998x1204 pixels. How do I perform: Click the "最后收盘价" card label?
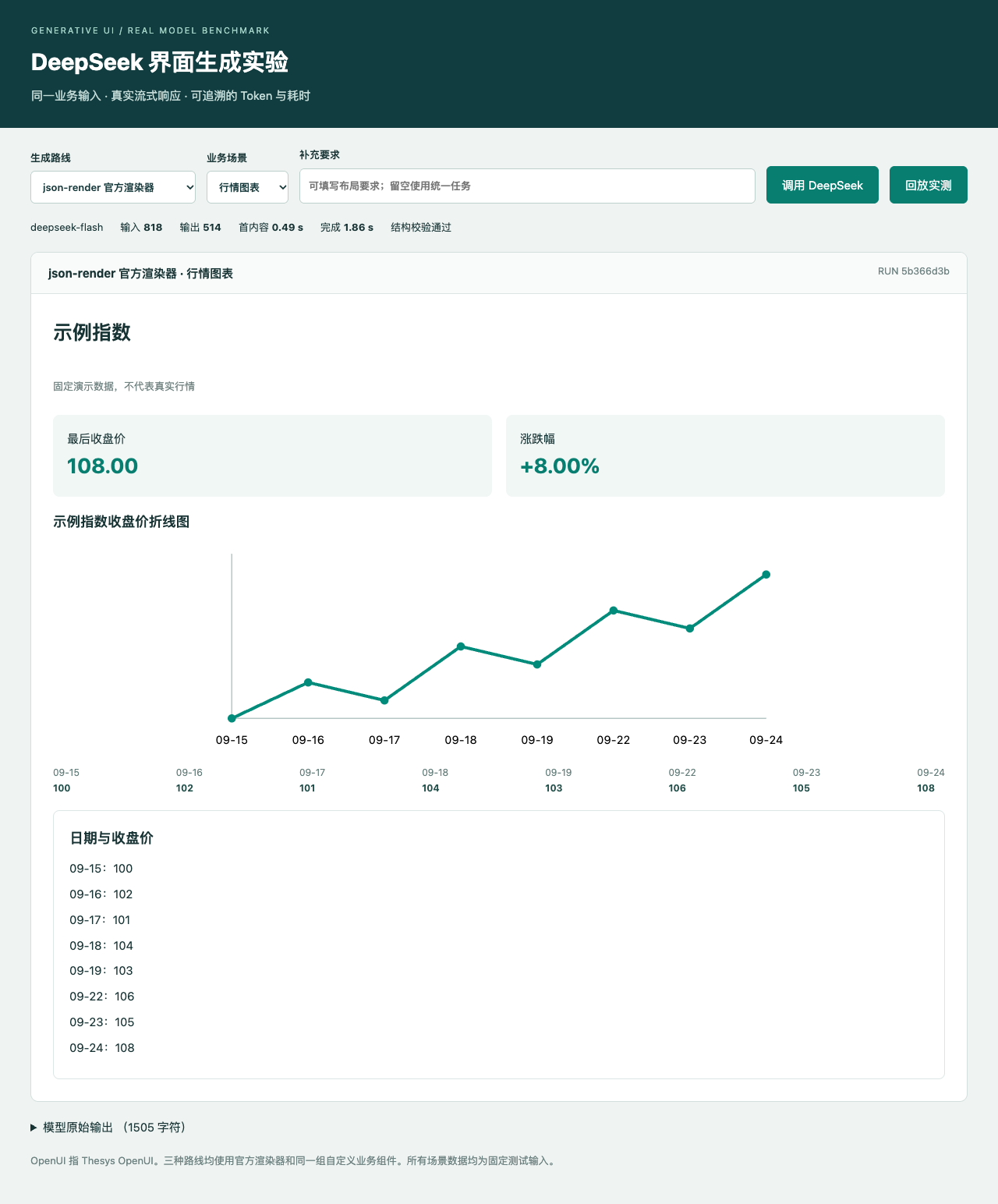pos(96,439)
